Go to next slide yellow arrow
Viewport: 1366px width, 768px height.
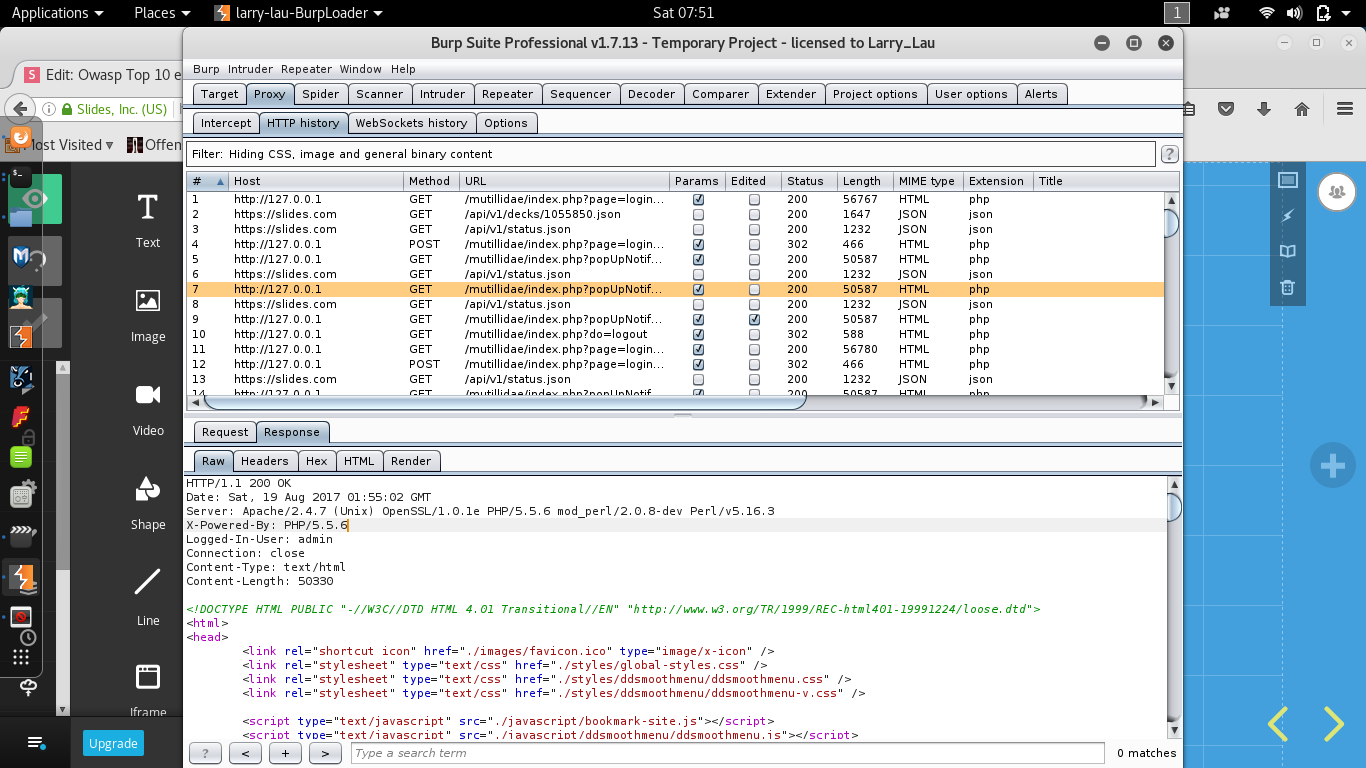pos(1334,724)
